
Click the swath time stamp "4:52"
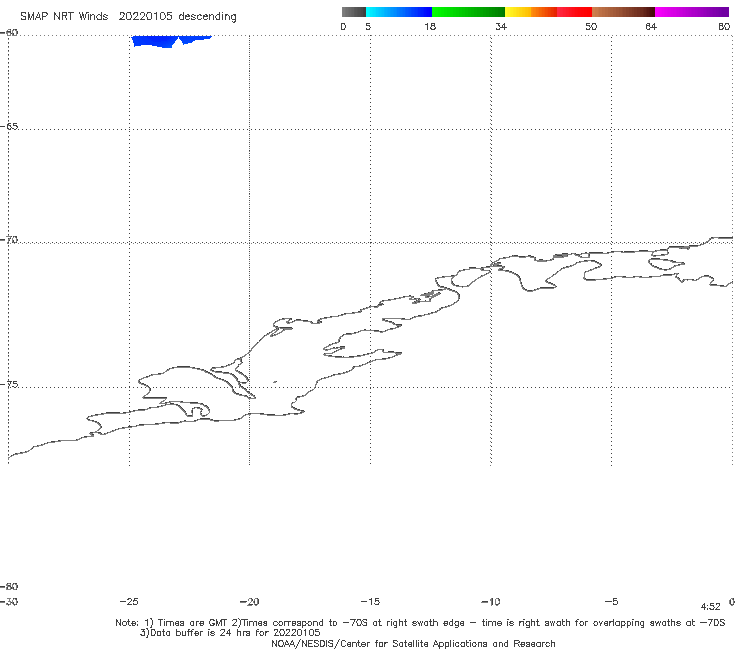click(711, 607)
